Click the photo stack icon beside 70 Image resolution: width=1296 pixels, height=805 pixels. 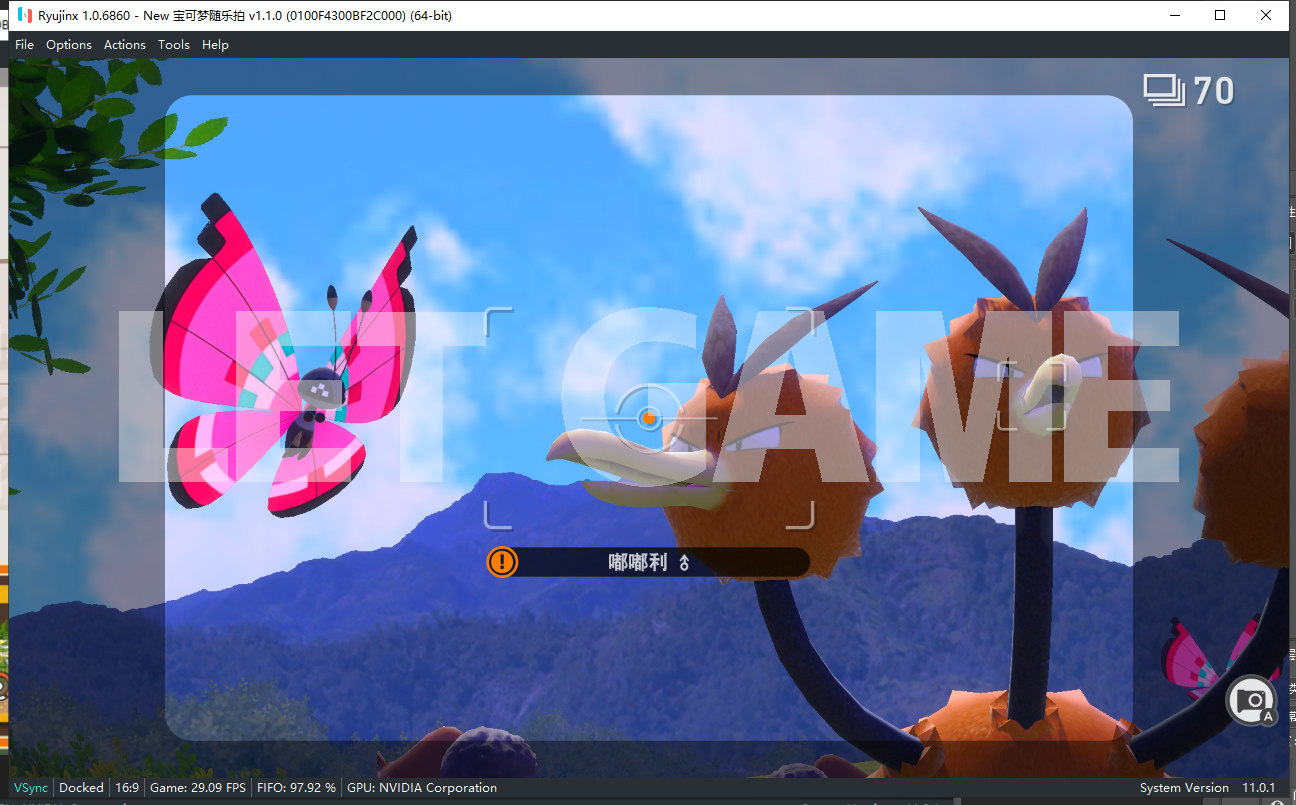click(1164, 91)
